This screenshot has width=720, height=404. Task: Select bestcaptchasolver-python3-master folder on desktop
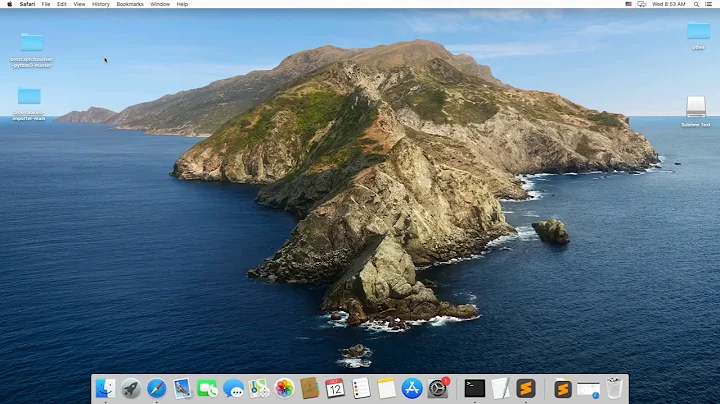coord(32,50)
